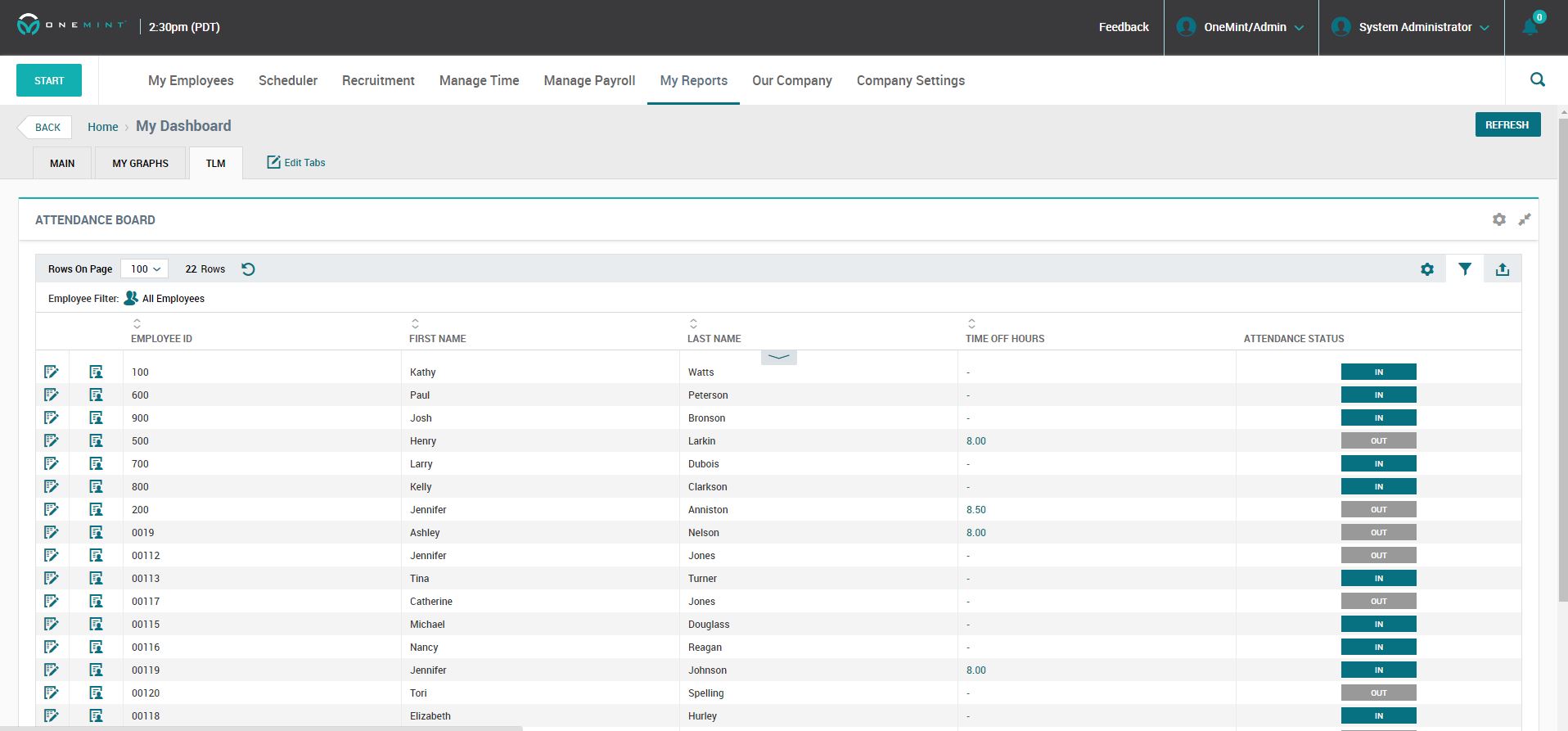The height and width of the screenshot is (731, 1568).
Task: Click the notification bell icon
Action: click(1530, 27)
